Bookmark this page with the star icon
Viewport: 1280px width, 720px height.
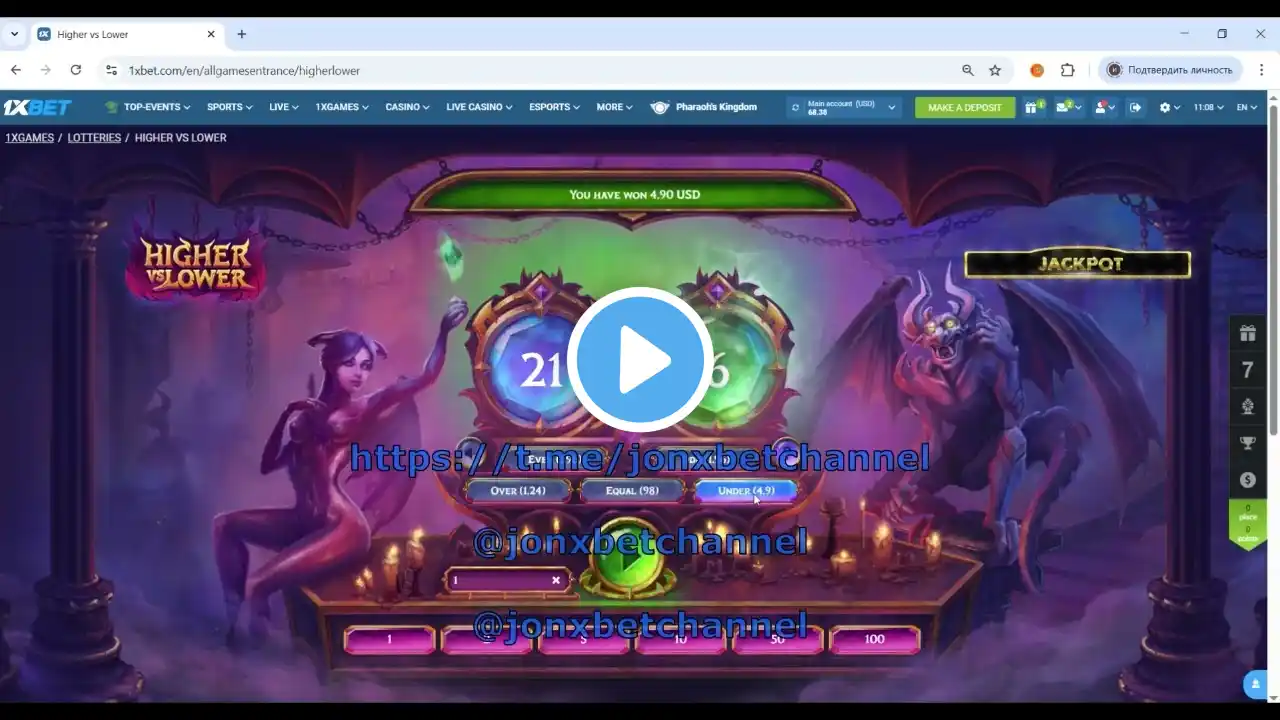tap(995, 70)
